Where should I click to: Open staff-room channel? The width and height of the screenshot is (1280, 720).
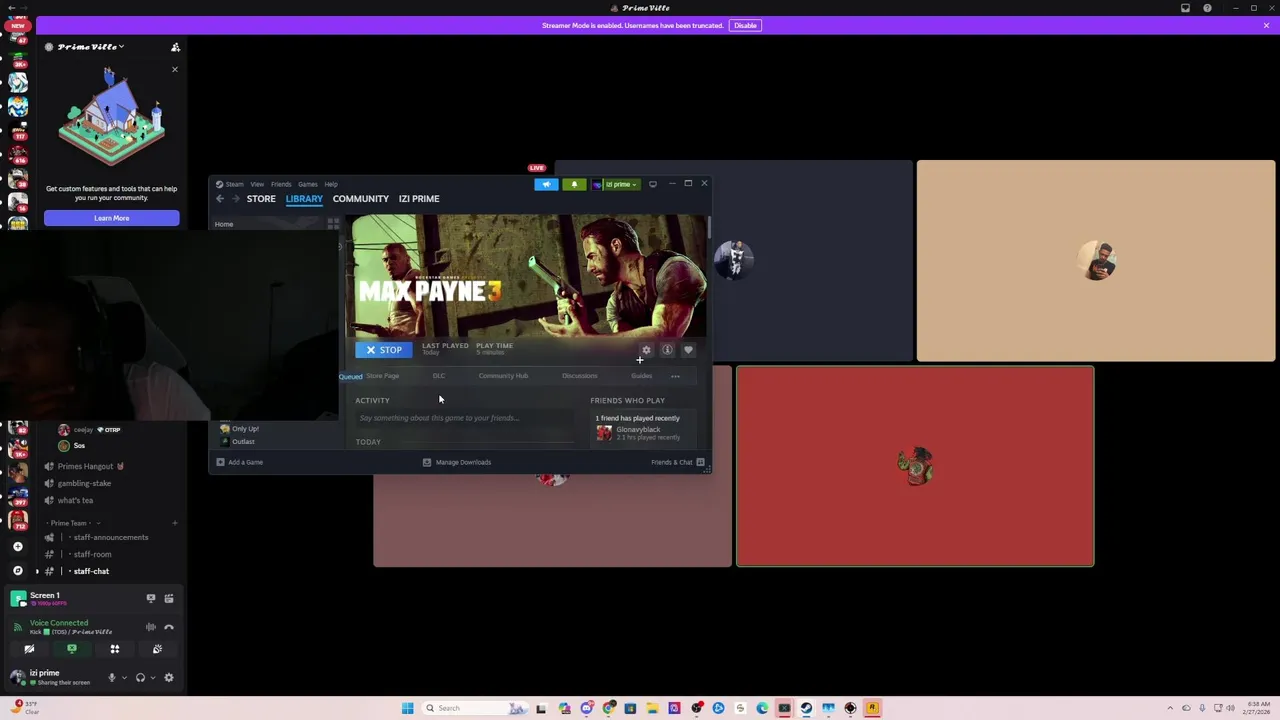coord(92,554)
